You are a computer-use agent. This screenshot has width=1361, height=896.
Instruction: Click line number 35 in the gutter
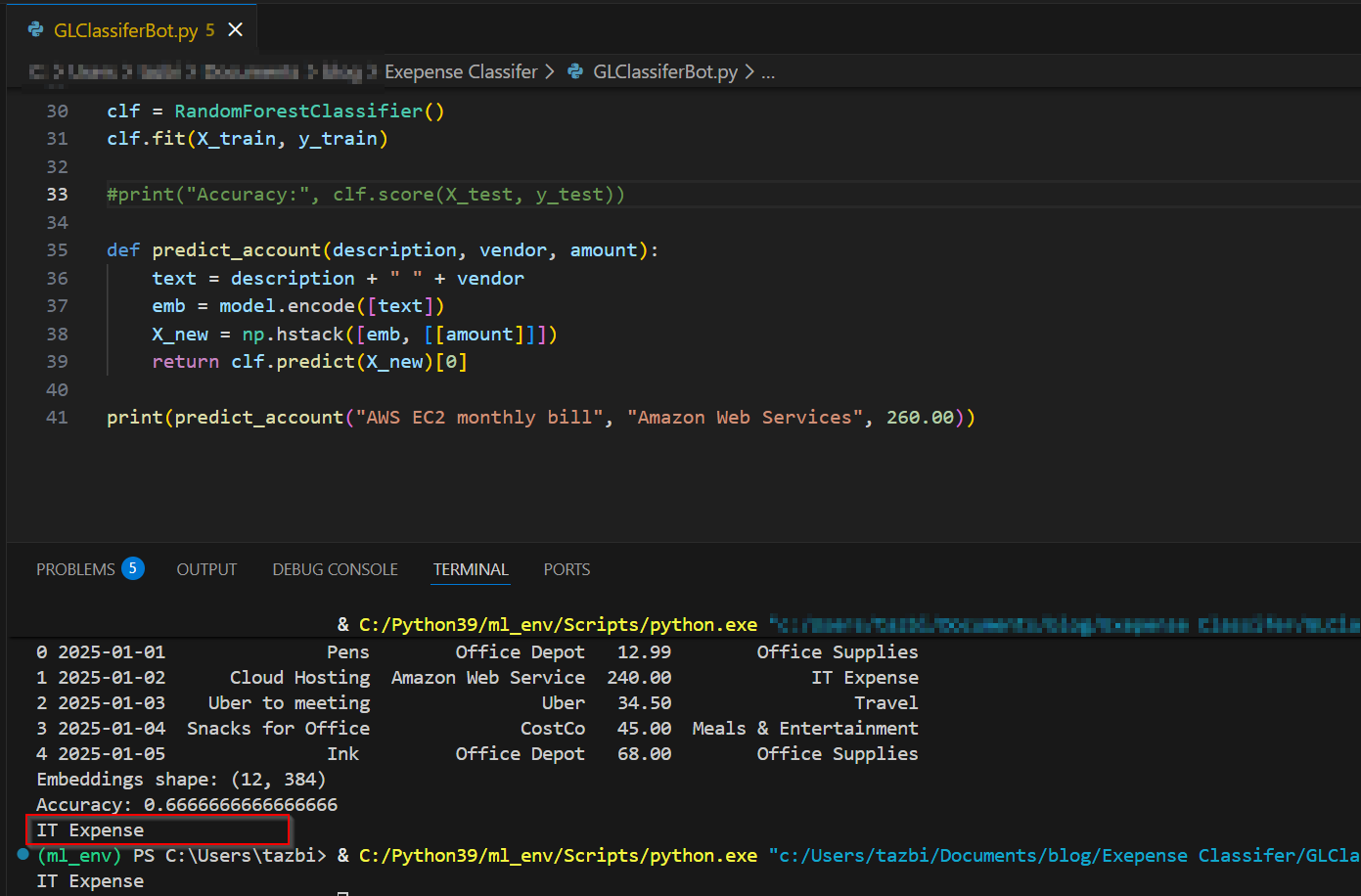(x=57, y=250)
